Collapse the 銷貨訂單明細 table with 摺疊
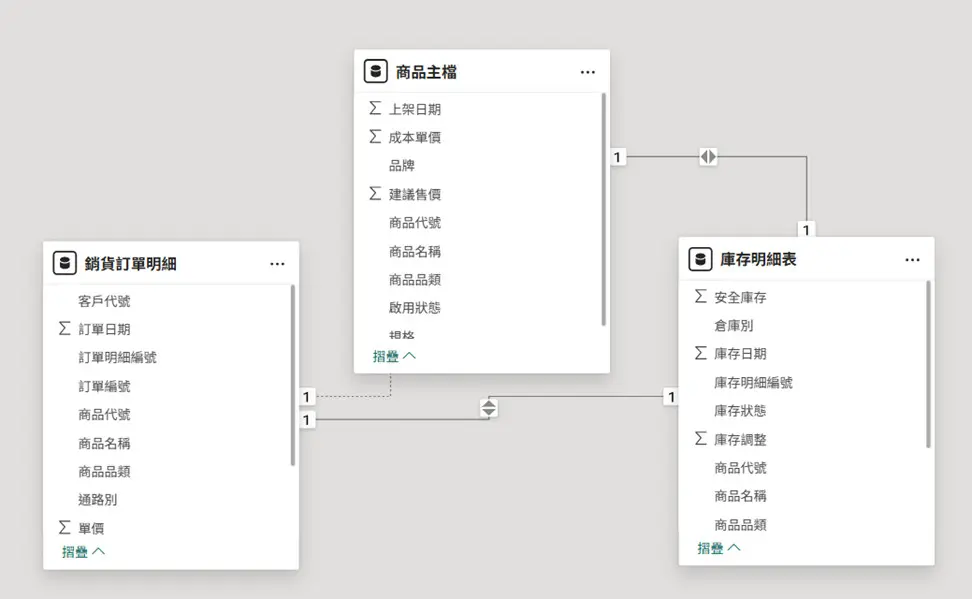The image size is (972, 599). 84,551
